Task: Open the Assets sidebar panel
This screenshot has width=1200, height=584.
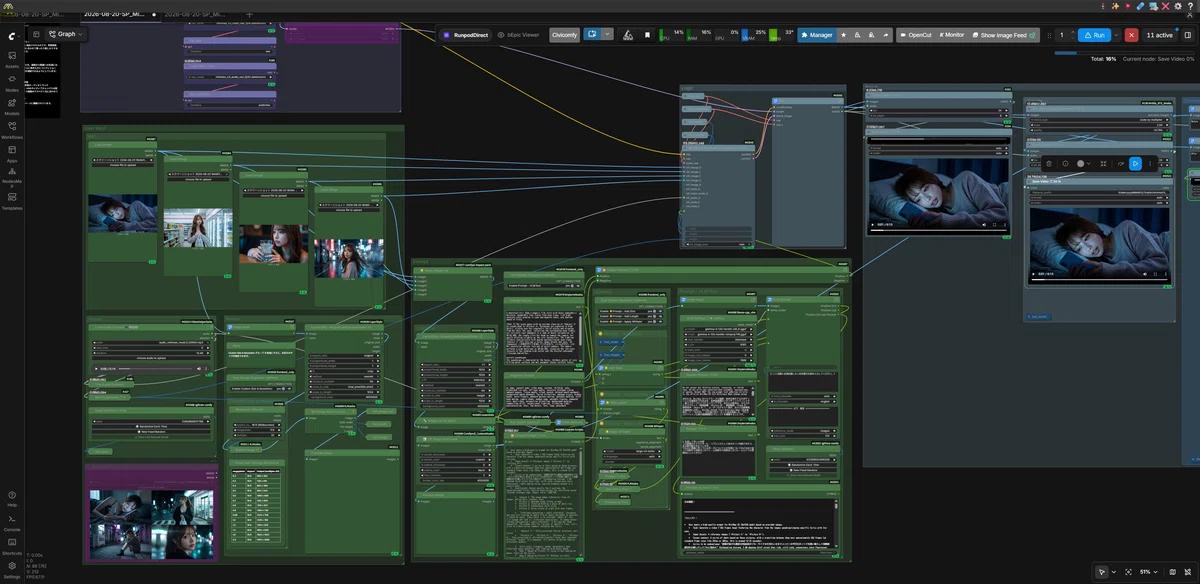Action: [x=12, y=60]
